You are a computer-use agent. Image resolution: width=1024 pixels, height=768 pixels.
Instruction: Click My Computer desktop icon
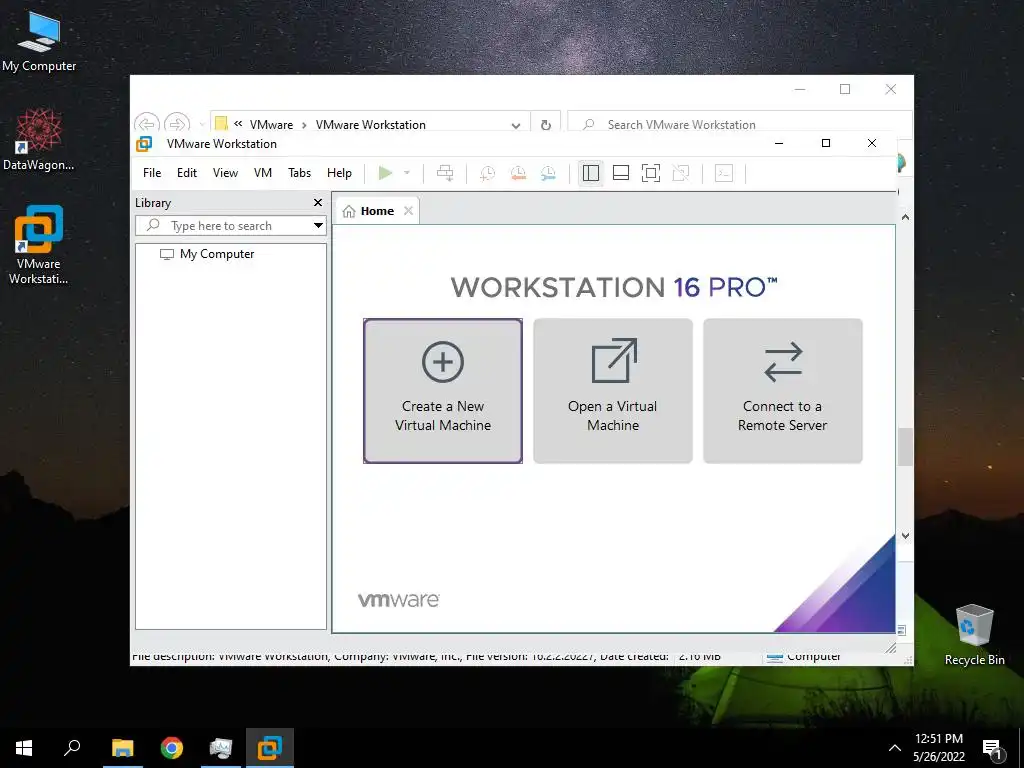pyautogui.click(x=39, y=42)
